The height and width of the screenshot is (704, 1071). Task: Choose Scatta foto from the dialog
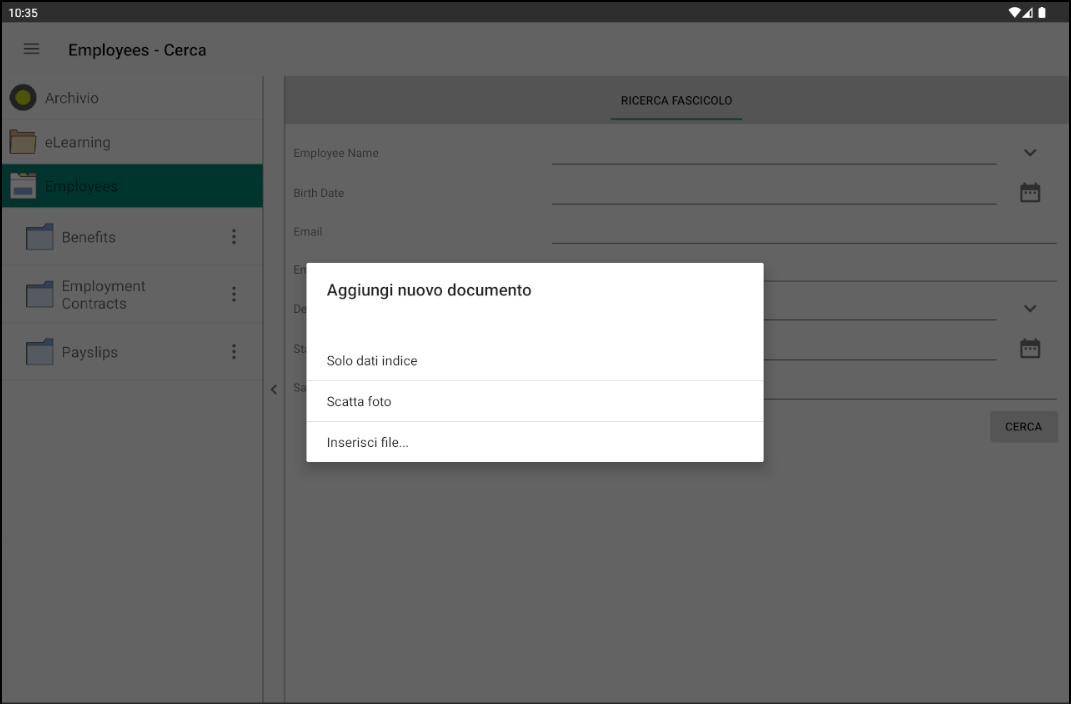(x=358, y=401)
